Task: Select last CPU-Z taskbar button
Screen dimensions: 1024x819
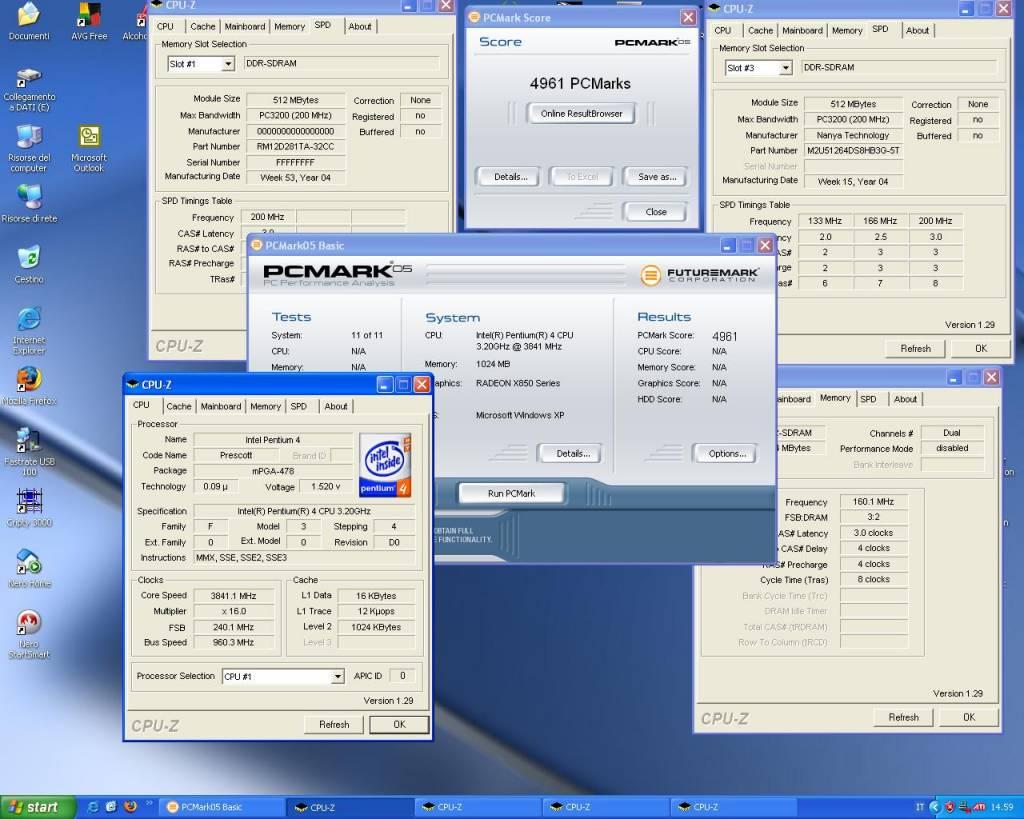Action: click(733, 807)
